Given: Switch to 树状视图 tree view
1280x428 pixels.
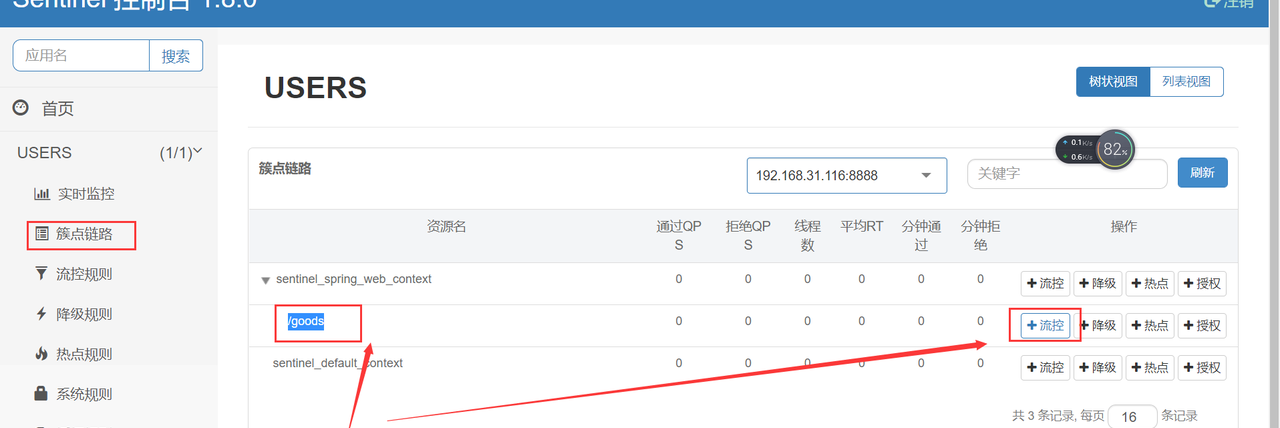Looking at the screenshot, I should [1113, 82].
